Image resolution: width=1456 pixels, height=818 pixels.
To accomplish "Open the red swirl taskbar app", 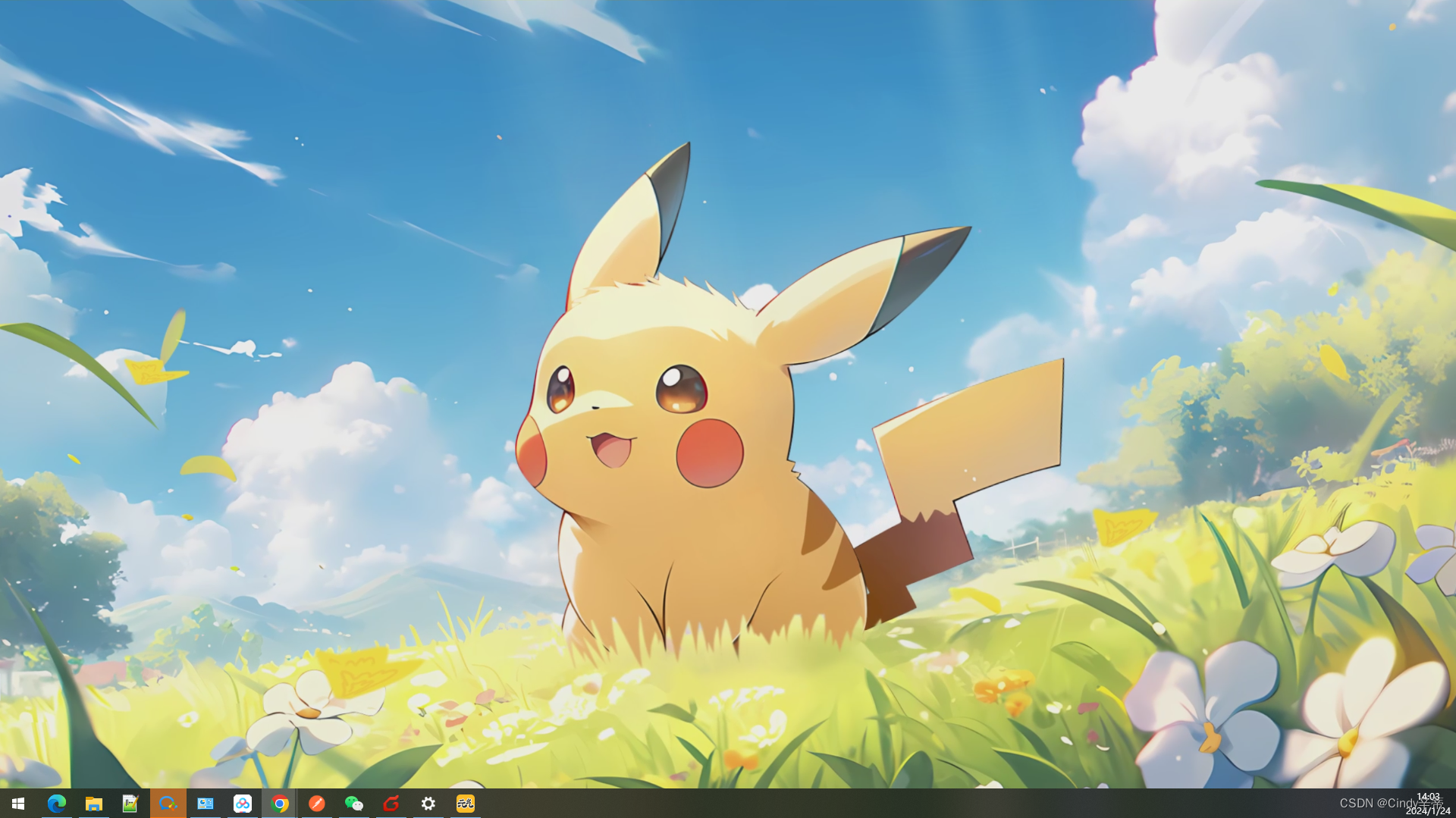I will coord(391,804).
